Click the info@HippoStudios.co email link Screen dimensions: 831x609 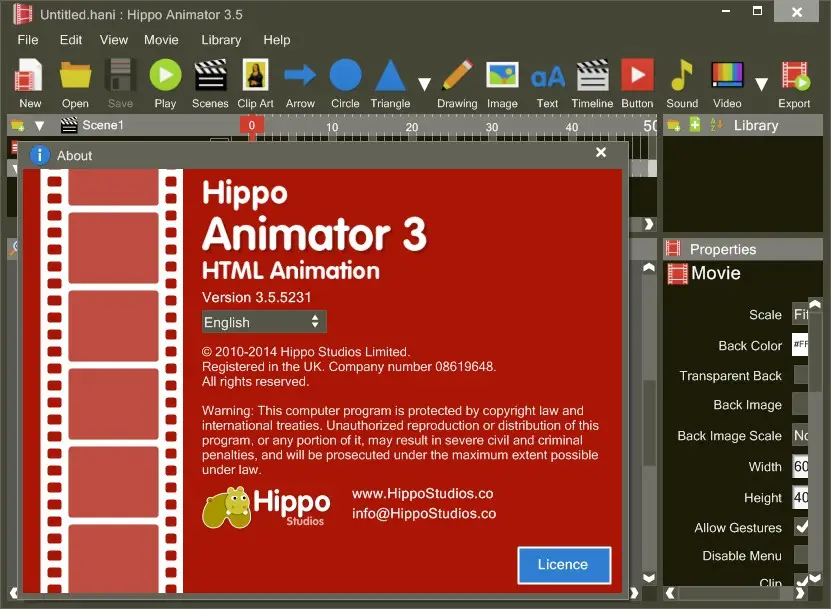(x=424, y=514)
